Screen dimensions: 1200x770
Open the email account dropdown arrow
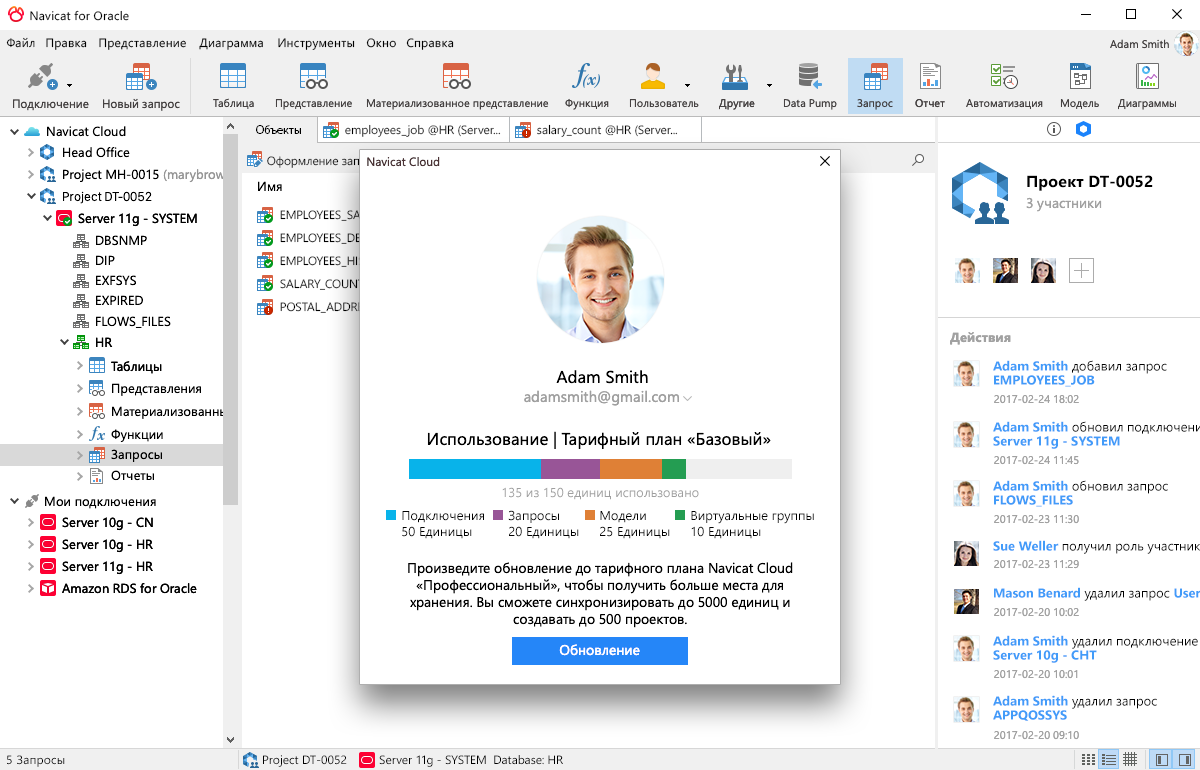pos(688,398)
